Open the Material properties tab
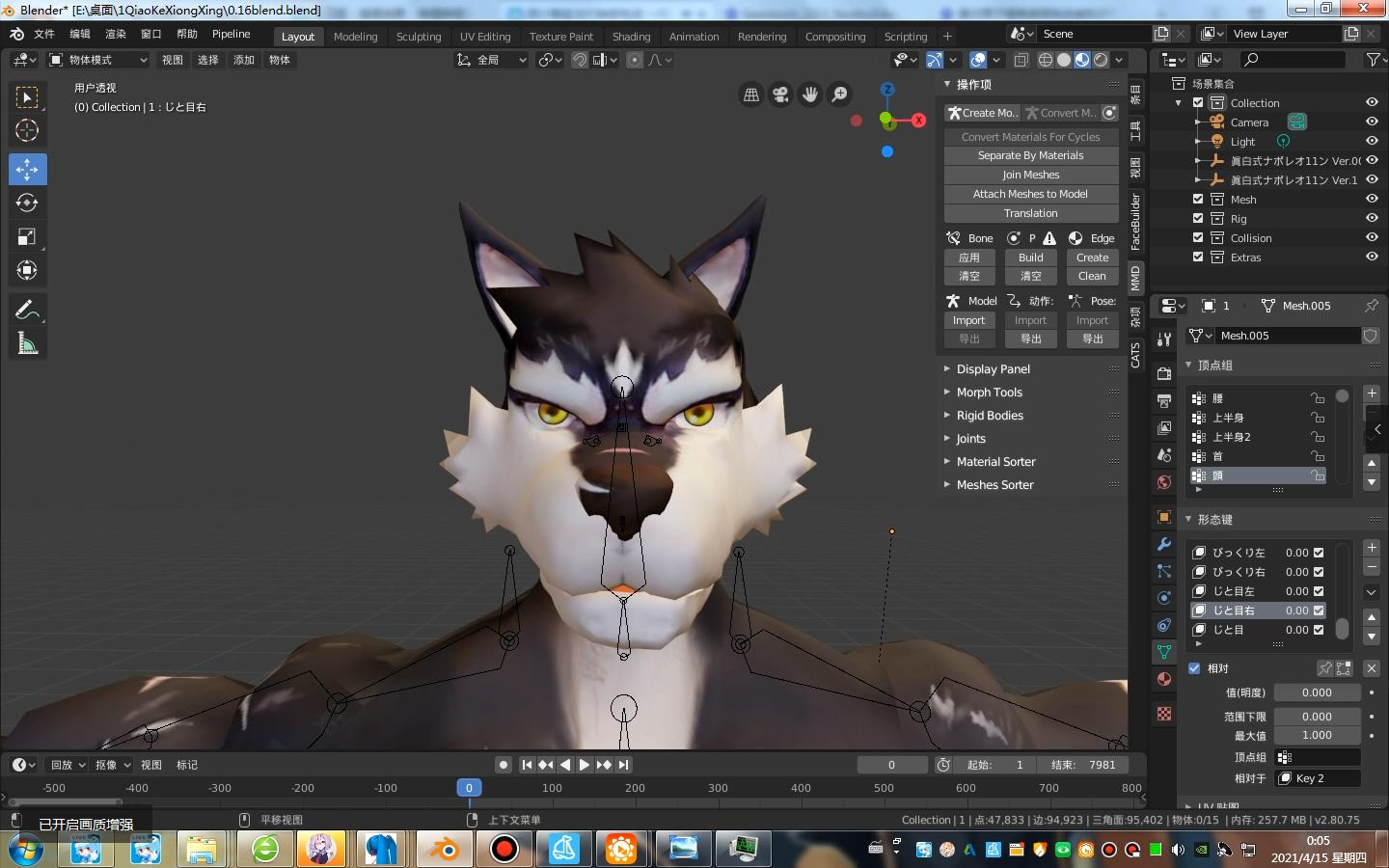 (1164, 679)
